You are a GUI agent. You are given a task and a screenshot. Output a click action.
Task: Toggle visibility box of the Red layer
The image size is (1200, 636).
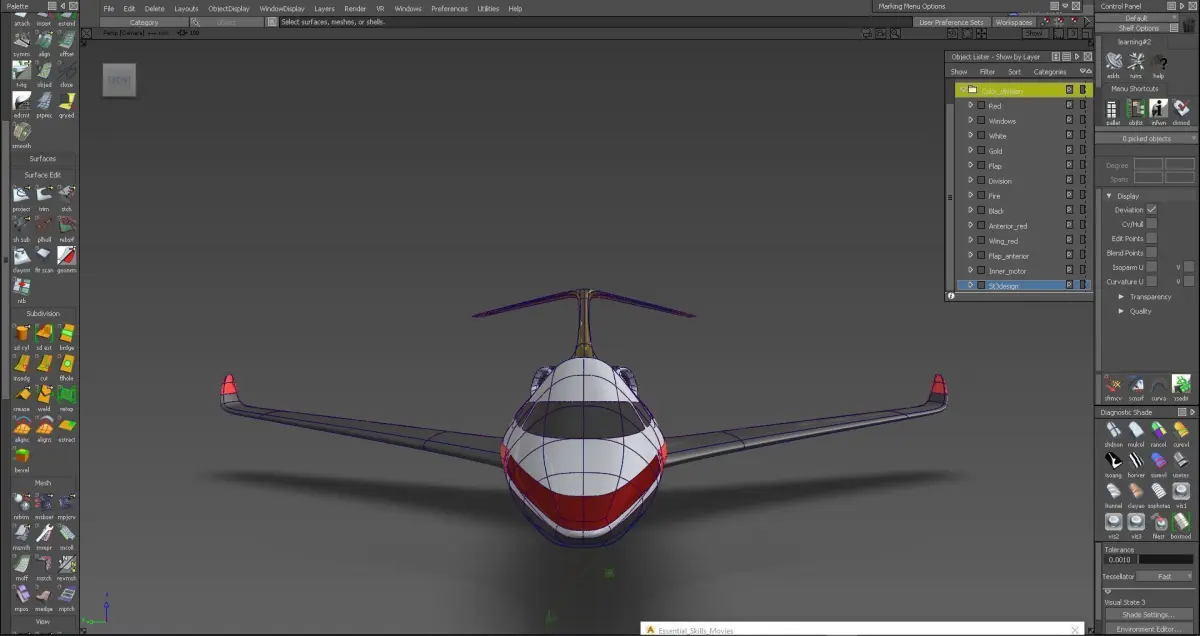pos(981,106)
